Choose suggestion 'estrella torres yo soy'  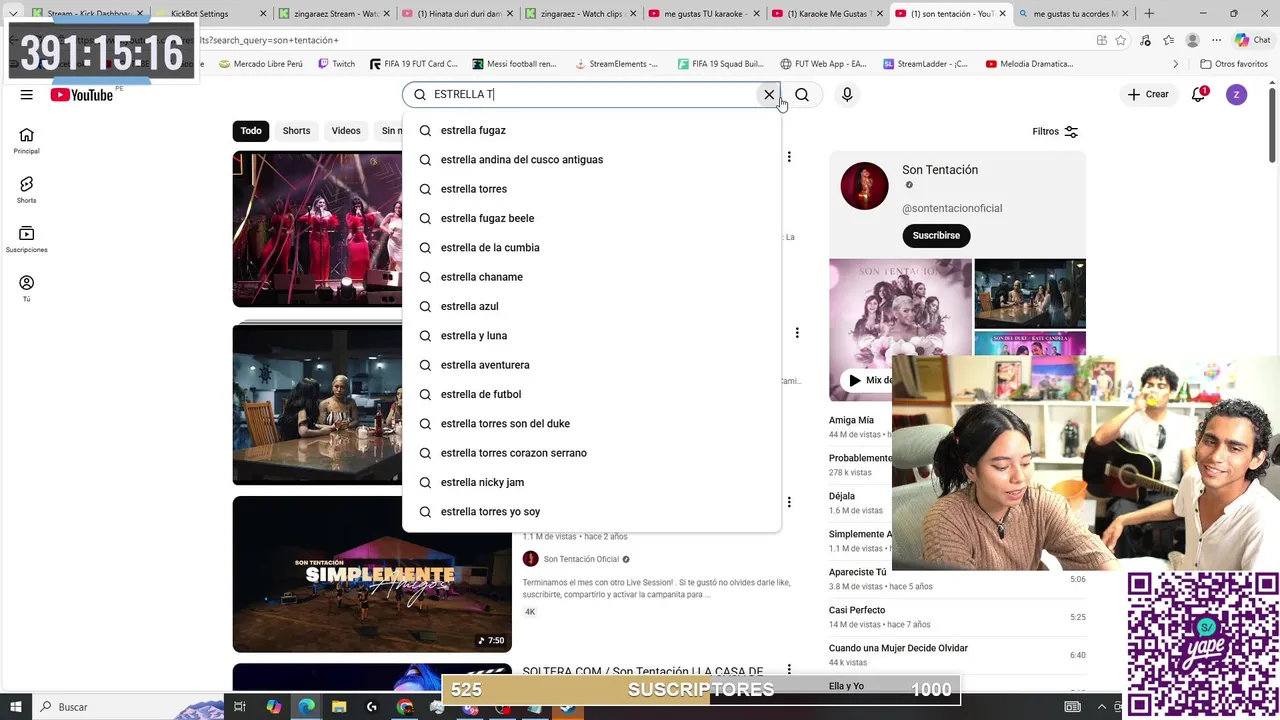point(591,512)
